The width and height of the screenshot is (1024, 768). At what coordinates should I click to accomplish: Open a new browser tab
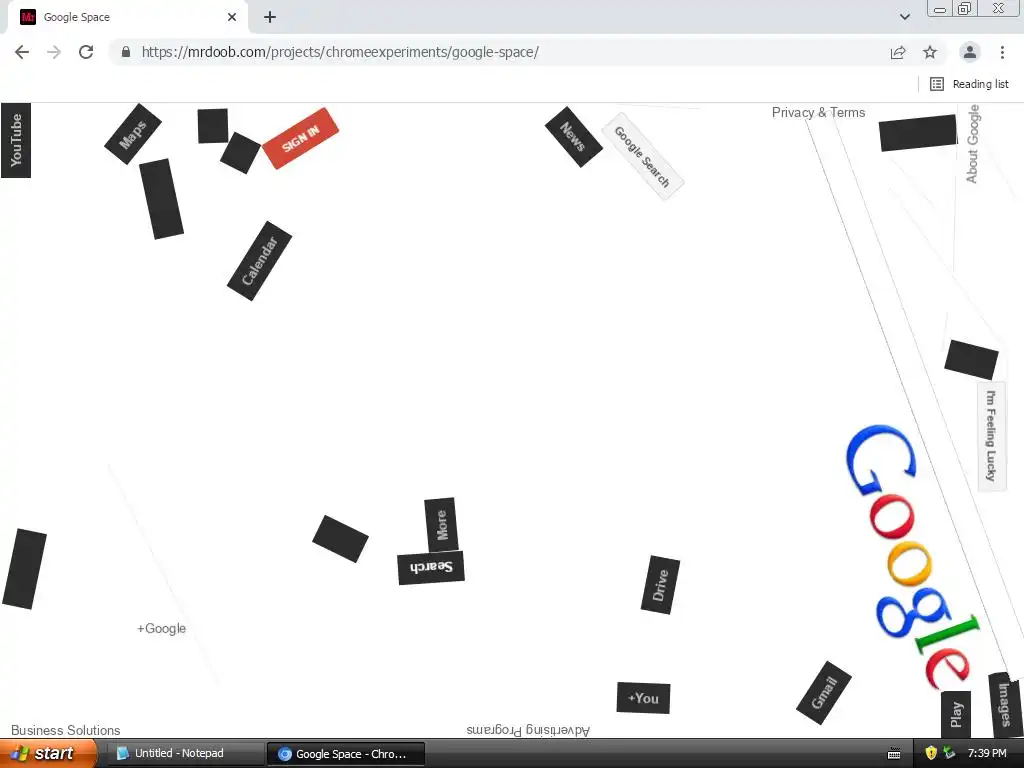click(x=270, y=17)
